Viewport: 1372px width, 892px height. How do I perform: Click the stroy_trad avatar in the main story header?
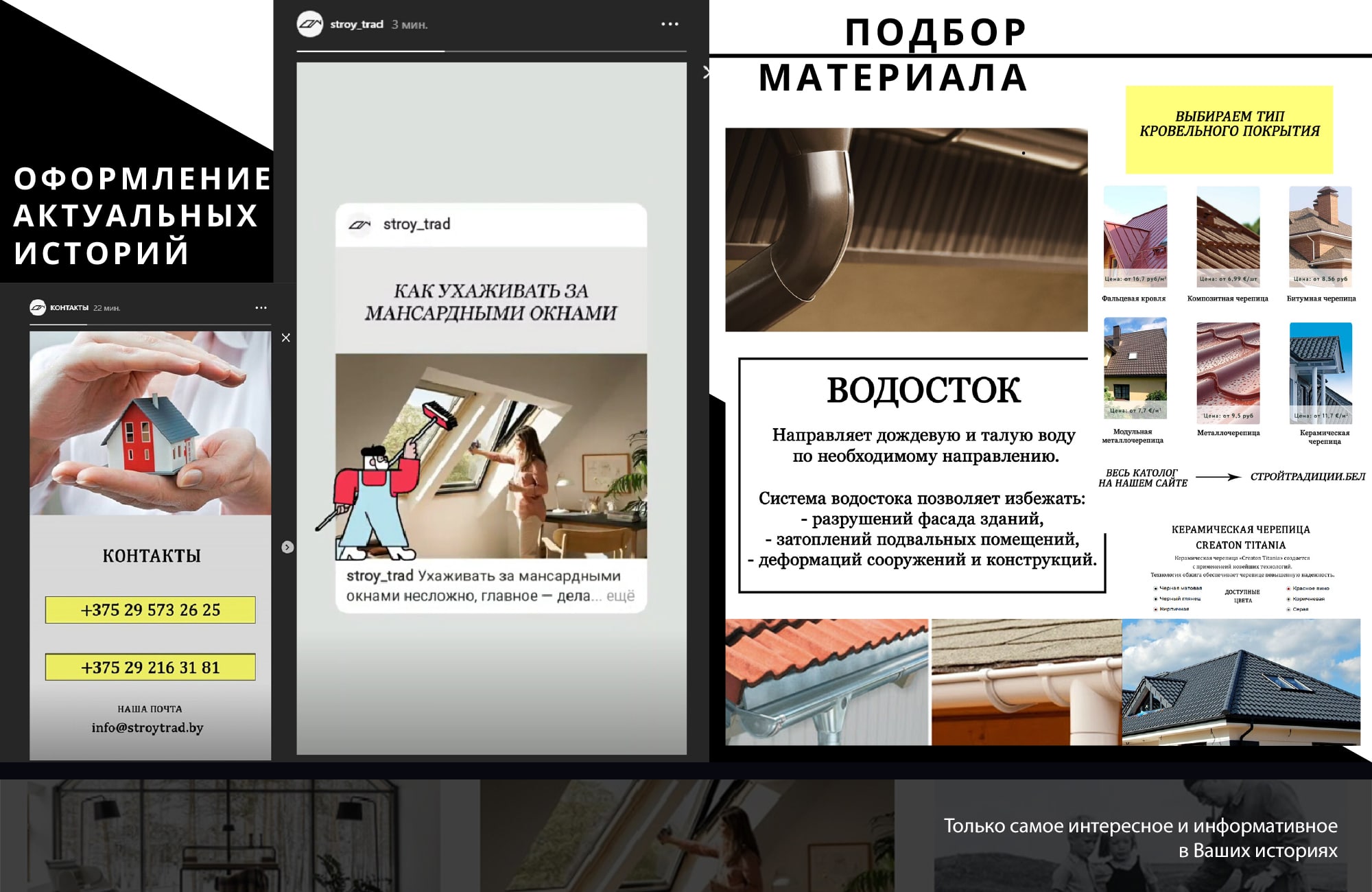(310, 24)
